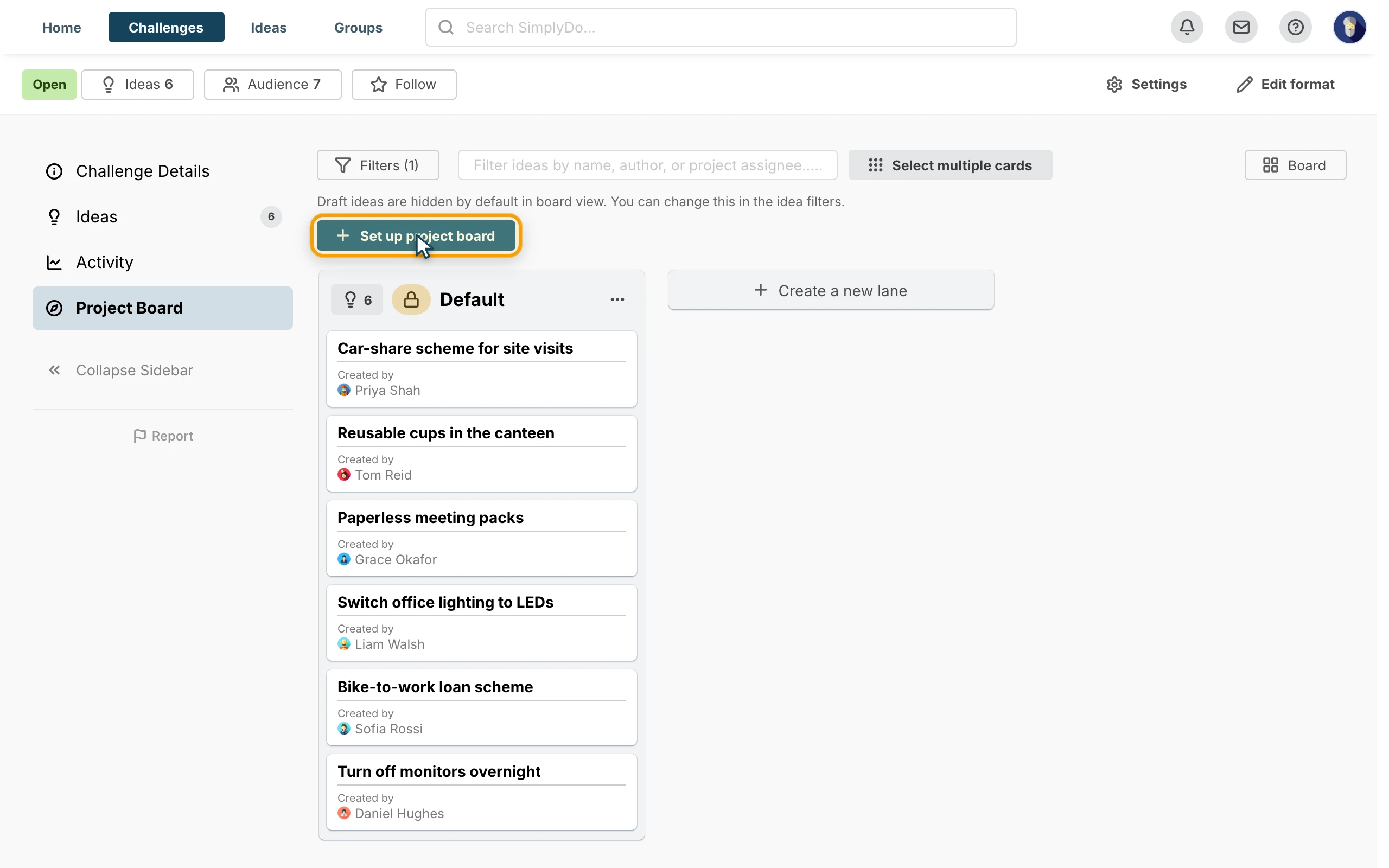Follow this challenge

point(404,85)
